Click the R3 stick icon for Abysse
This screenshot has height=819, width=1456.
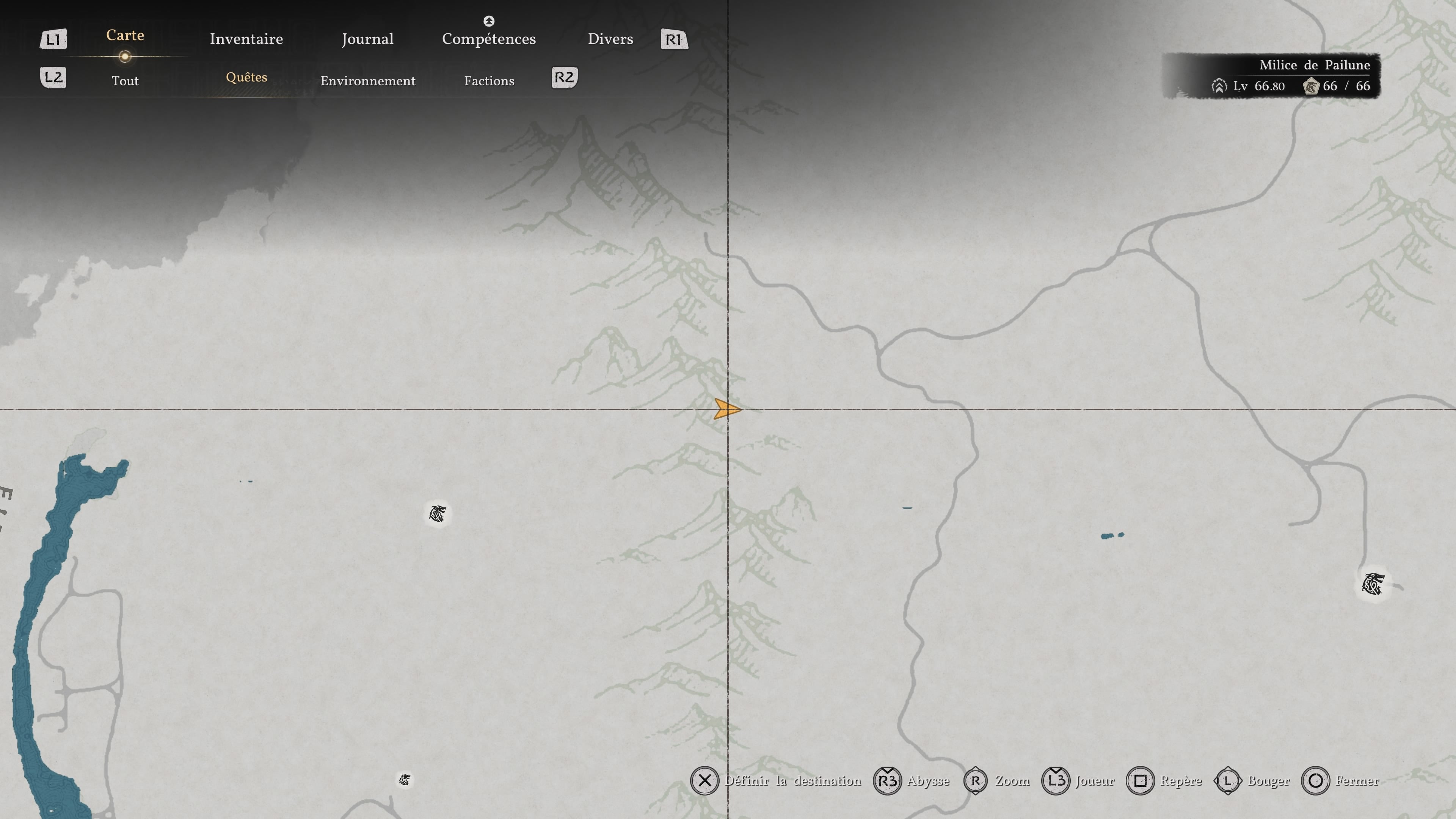(x=887, y=781)
